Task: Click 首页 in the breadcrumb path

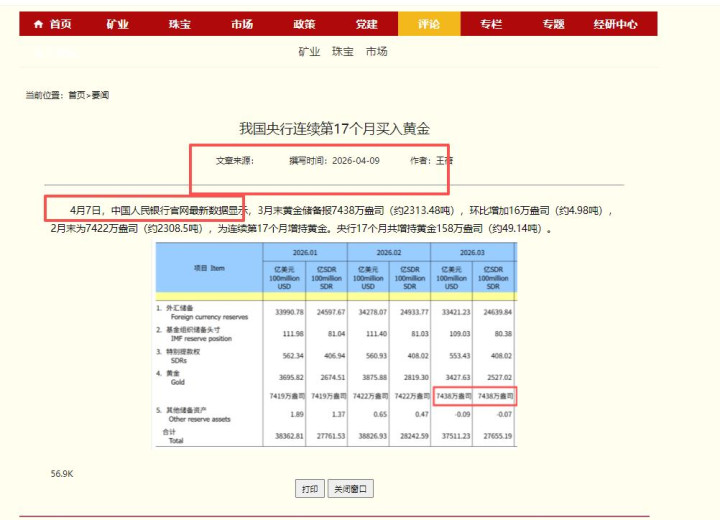Action: pos(77,95)
